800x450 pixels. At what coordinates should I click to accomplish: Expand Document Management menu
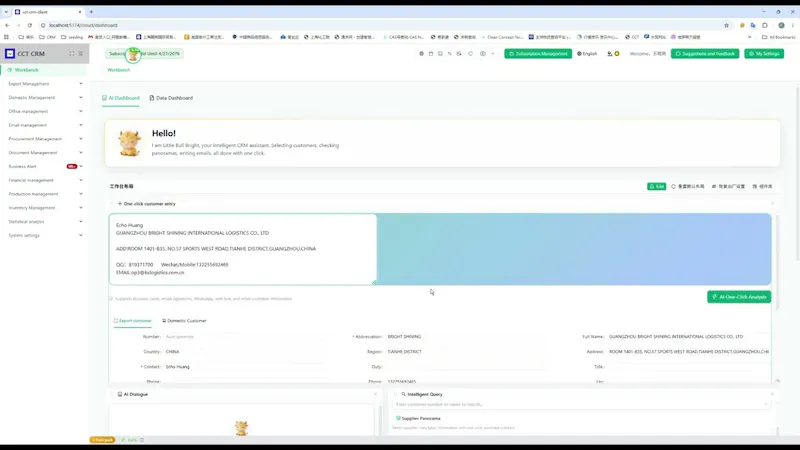coord(44,153)
